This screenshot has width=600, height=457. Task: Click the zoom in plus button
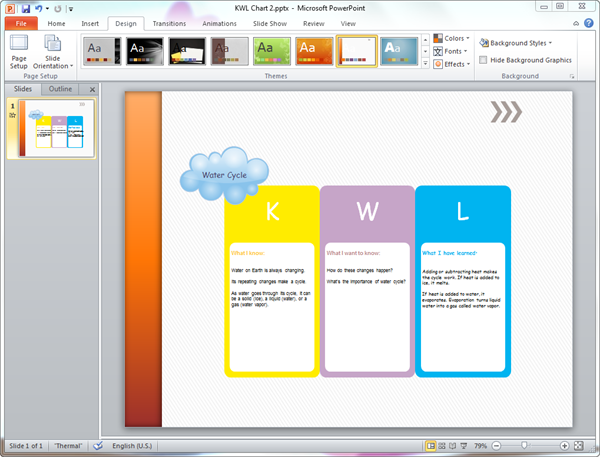[x=565, y=445]
